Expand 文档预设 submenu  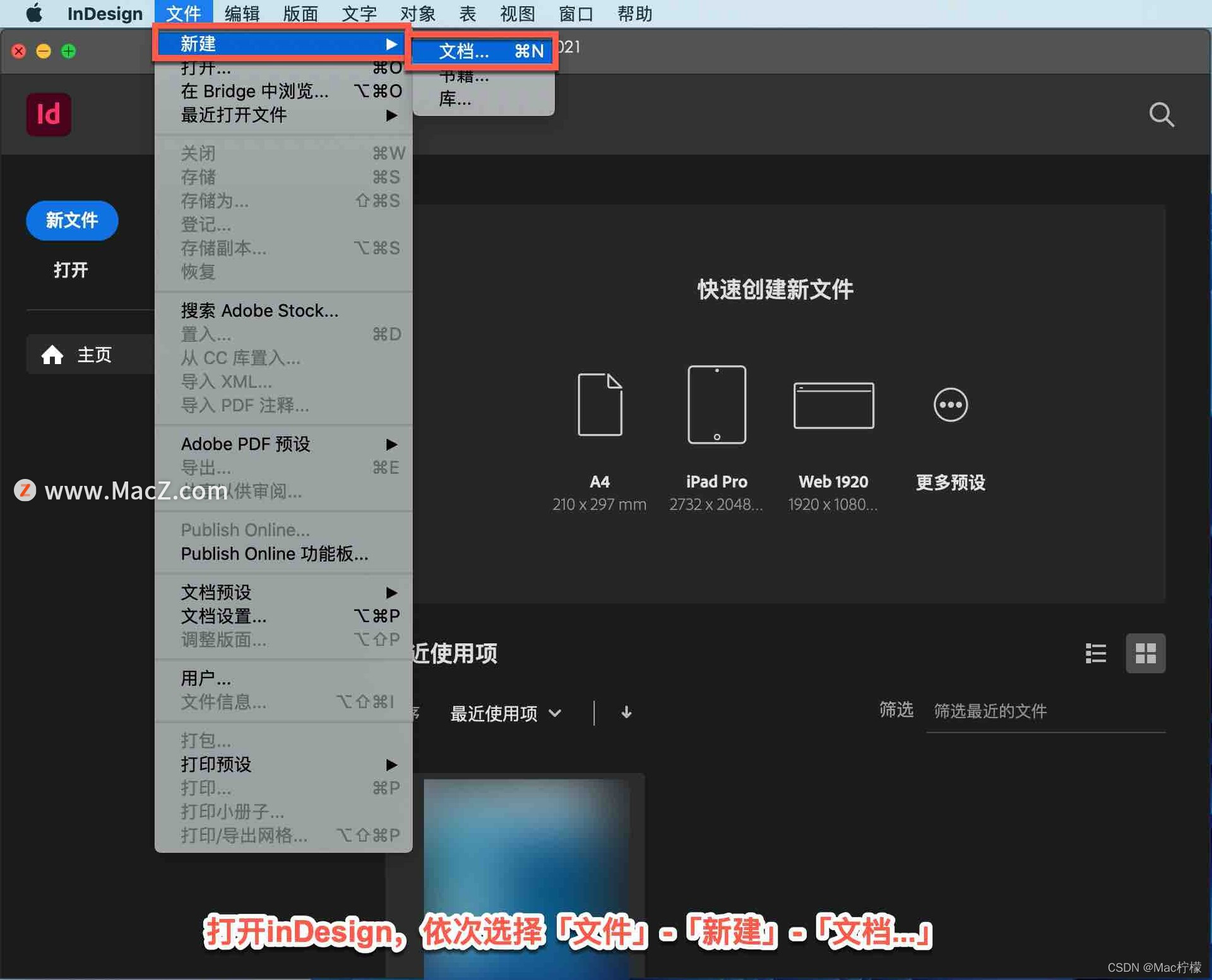(283, 593)
